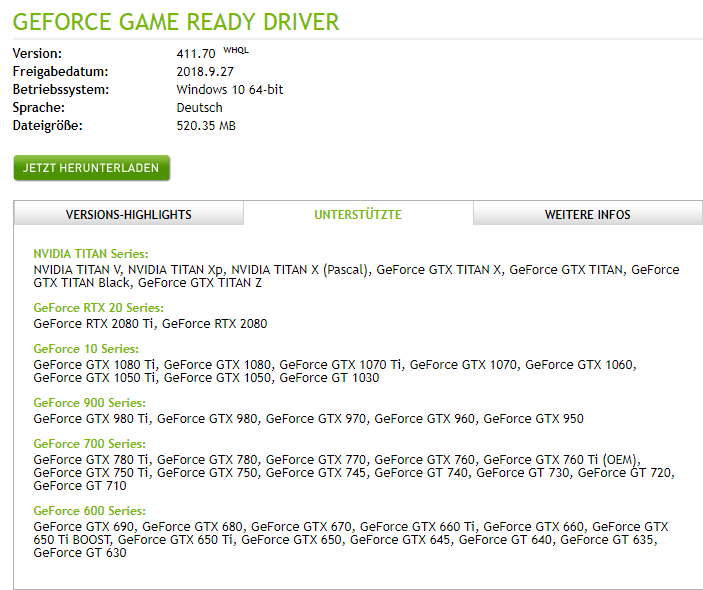Click GeForce GT 635 entry
Screen dimensions: 703x590
point(607,539)
